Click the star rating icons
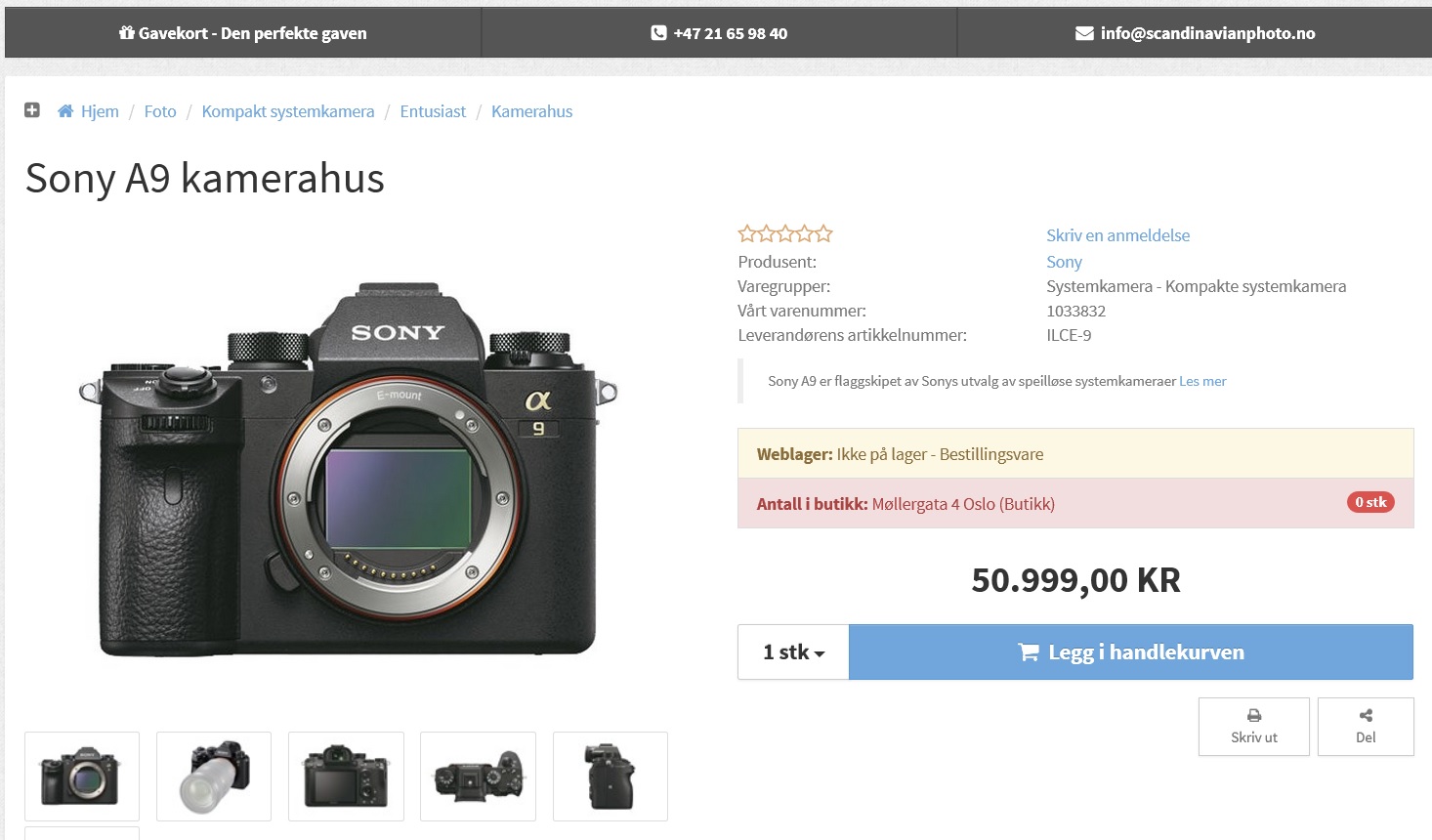 (x=785, y=233)
